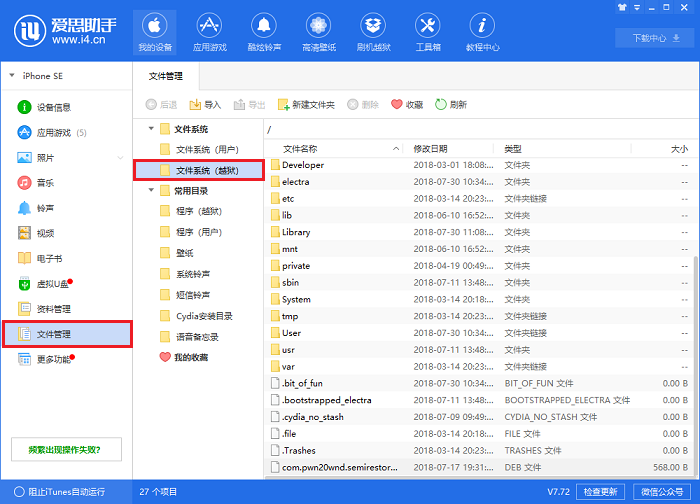Viewport: 700px width, 504px height.
Task: Click the 频繁出现操作失败? link button
Action: click(x=66, y=450)
